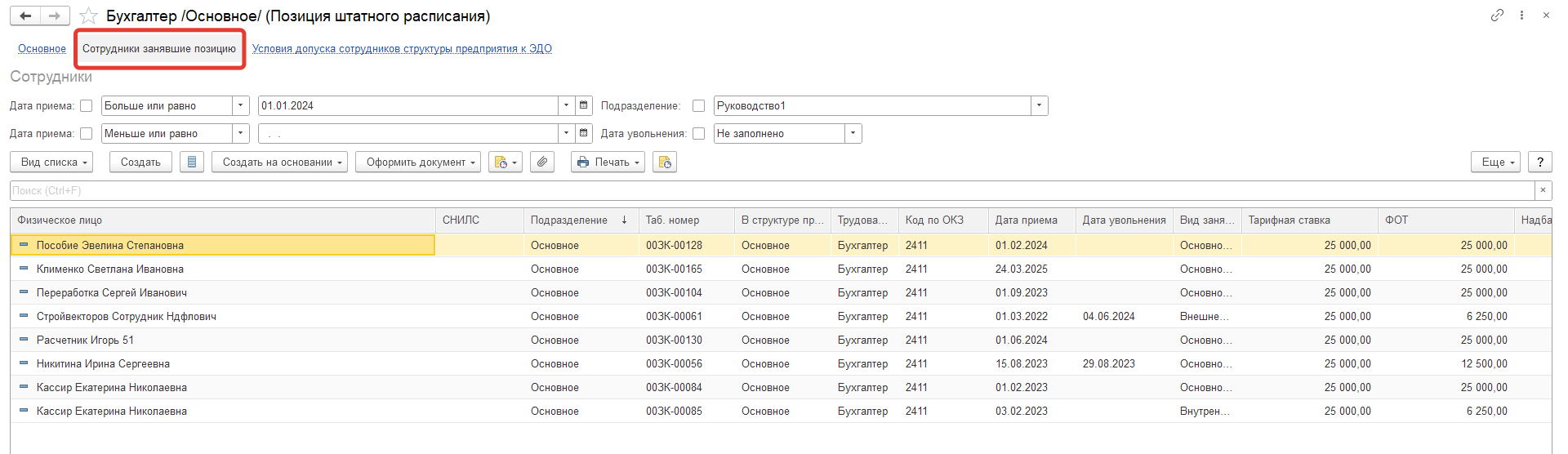Clear the search field with the x icon
The width and height of the screenshot is (1568, 454).
(1543, 190)
